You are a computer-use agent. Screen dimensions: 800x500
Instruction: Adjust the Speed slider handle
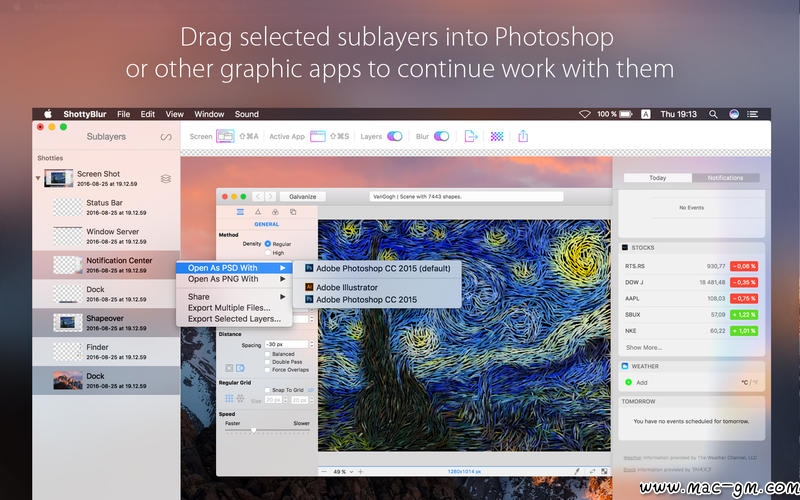(x=254, y=431)
